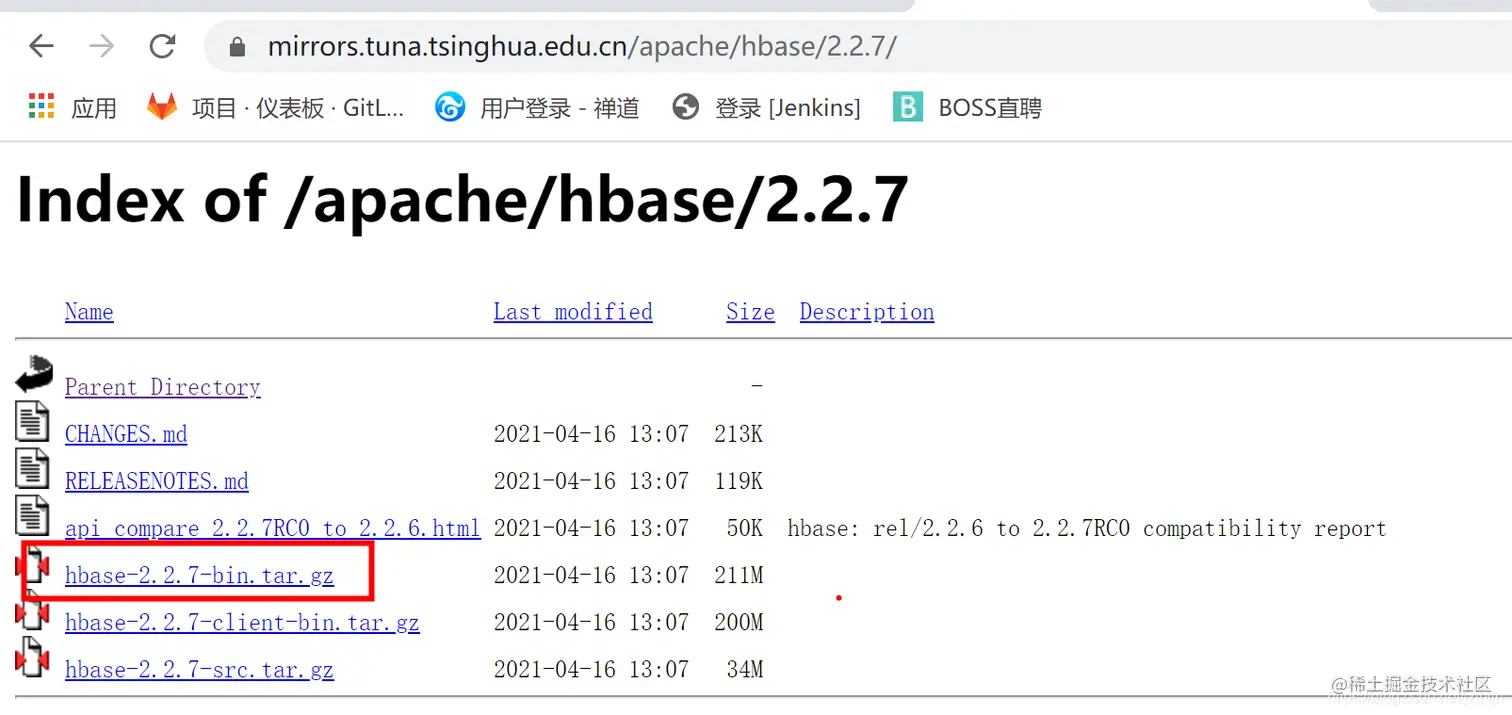Sort listing by Last modified column
Viewport: 1512px width, 715px height.
pyautogui.click(x=573, y=312)
